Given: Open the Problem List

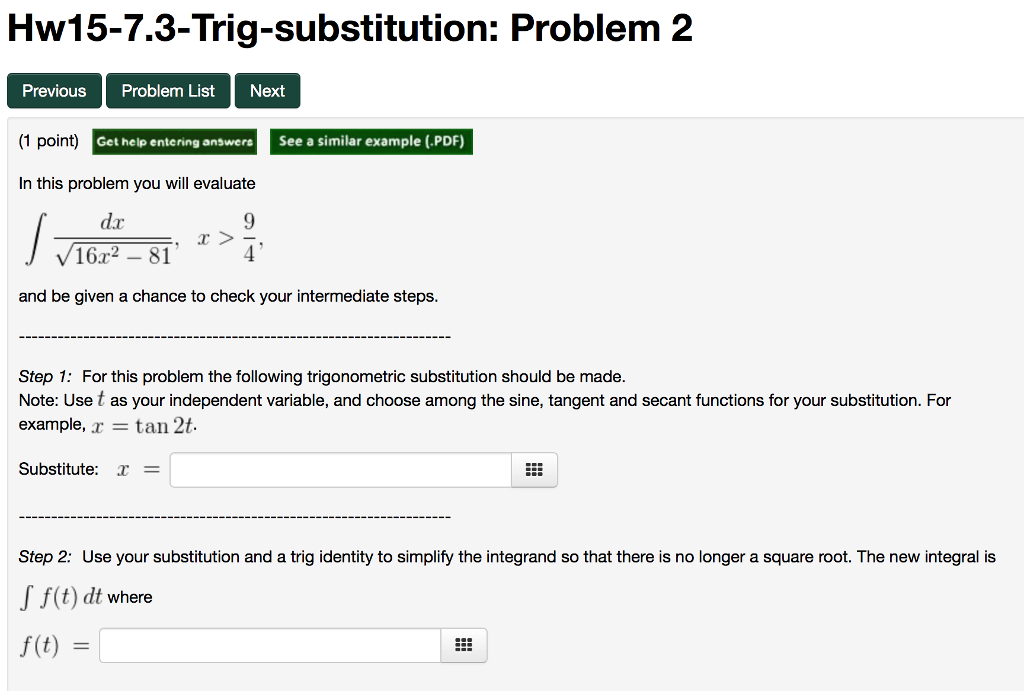Looking at the screenshot, I should click(167, 90).
